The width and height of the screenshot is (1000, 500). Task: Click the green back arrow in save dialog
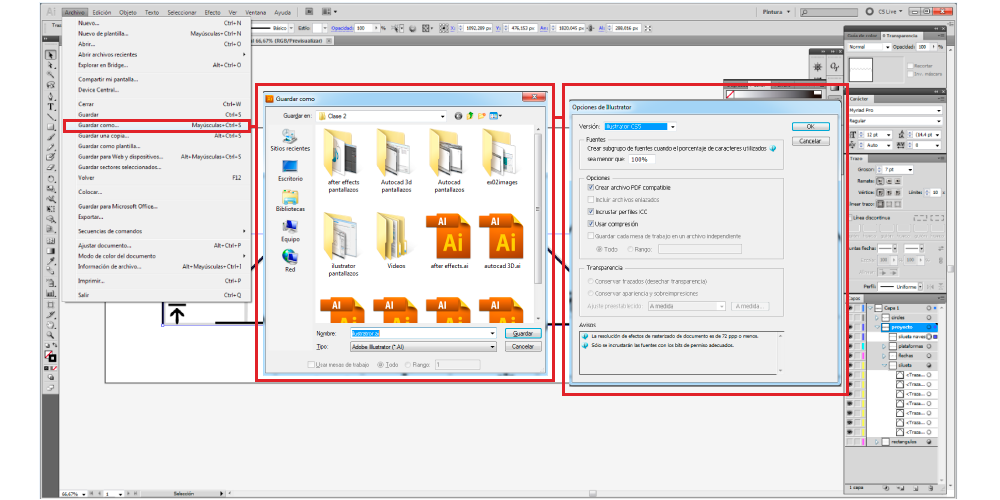458,116
